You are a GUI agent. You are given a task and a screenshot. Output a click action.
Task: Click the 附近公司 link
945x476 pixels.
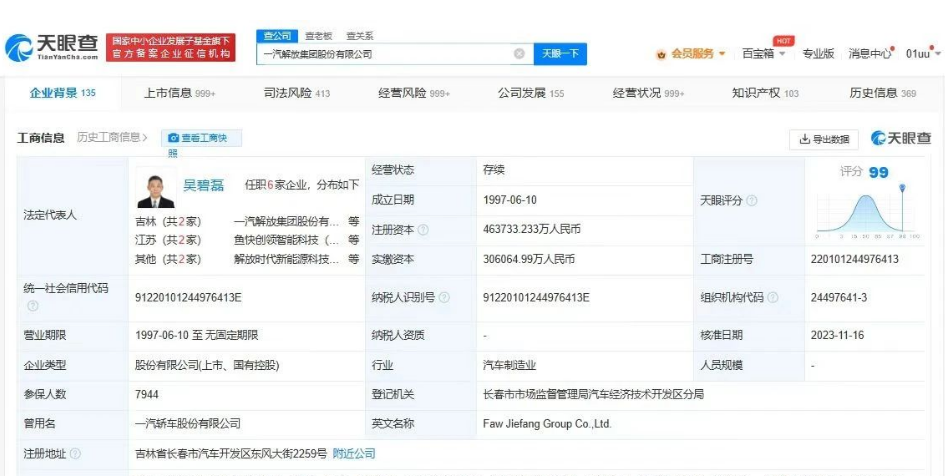pos(354,454)
